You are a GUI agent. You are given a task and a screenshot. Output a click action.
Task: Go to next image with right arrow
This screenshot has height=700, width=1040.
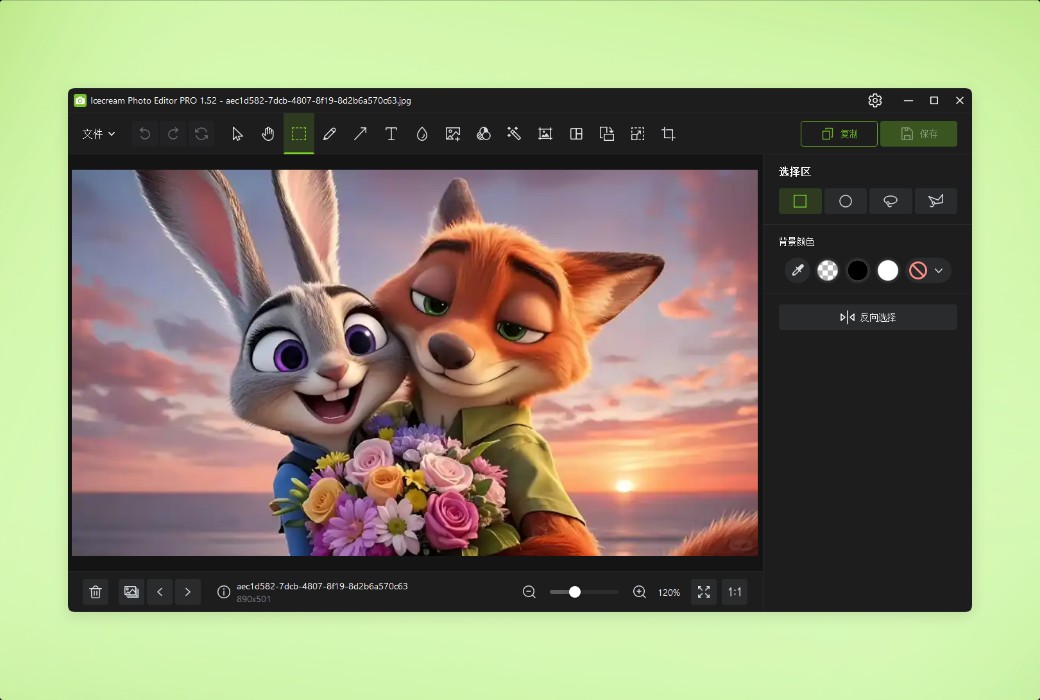point(188,592)
